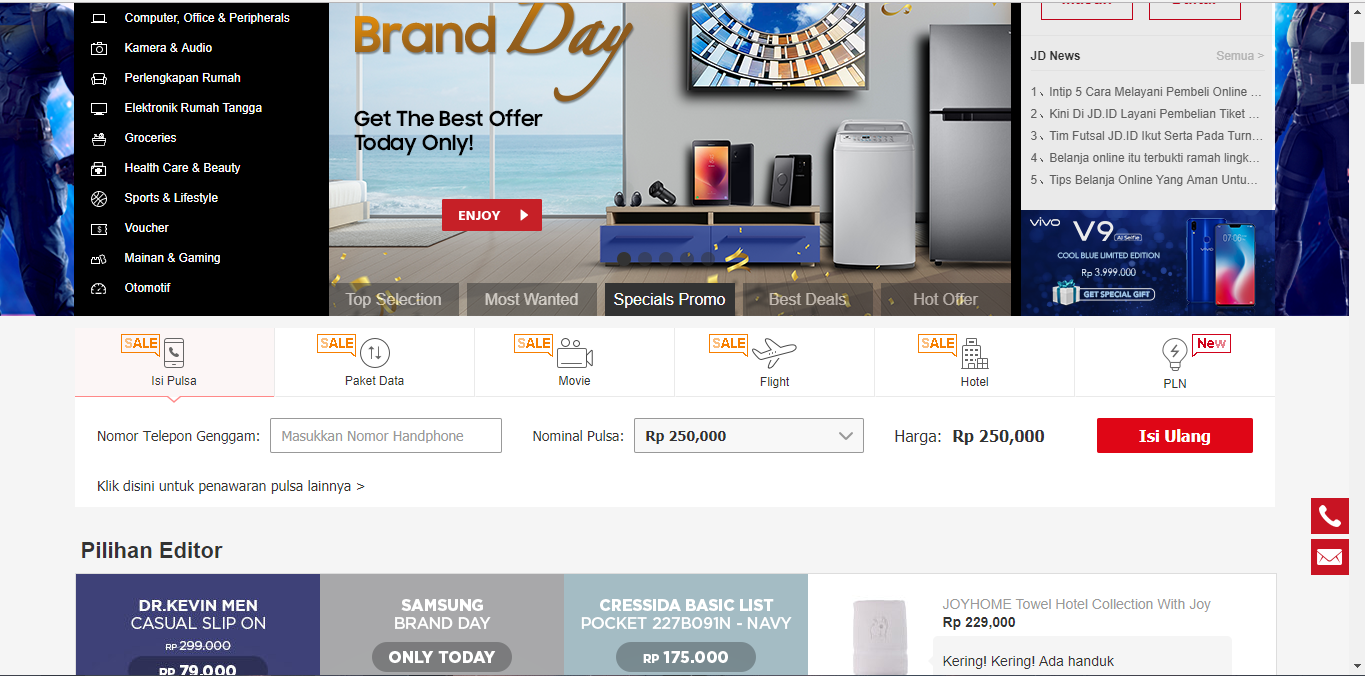The height and width of the screenshot is (676, 1365).
Task: Open the Health Care & Beauty category
Action: 182,168
